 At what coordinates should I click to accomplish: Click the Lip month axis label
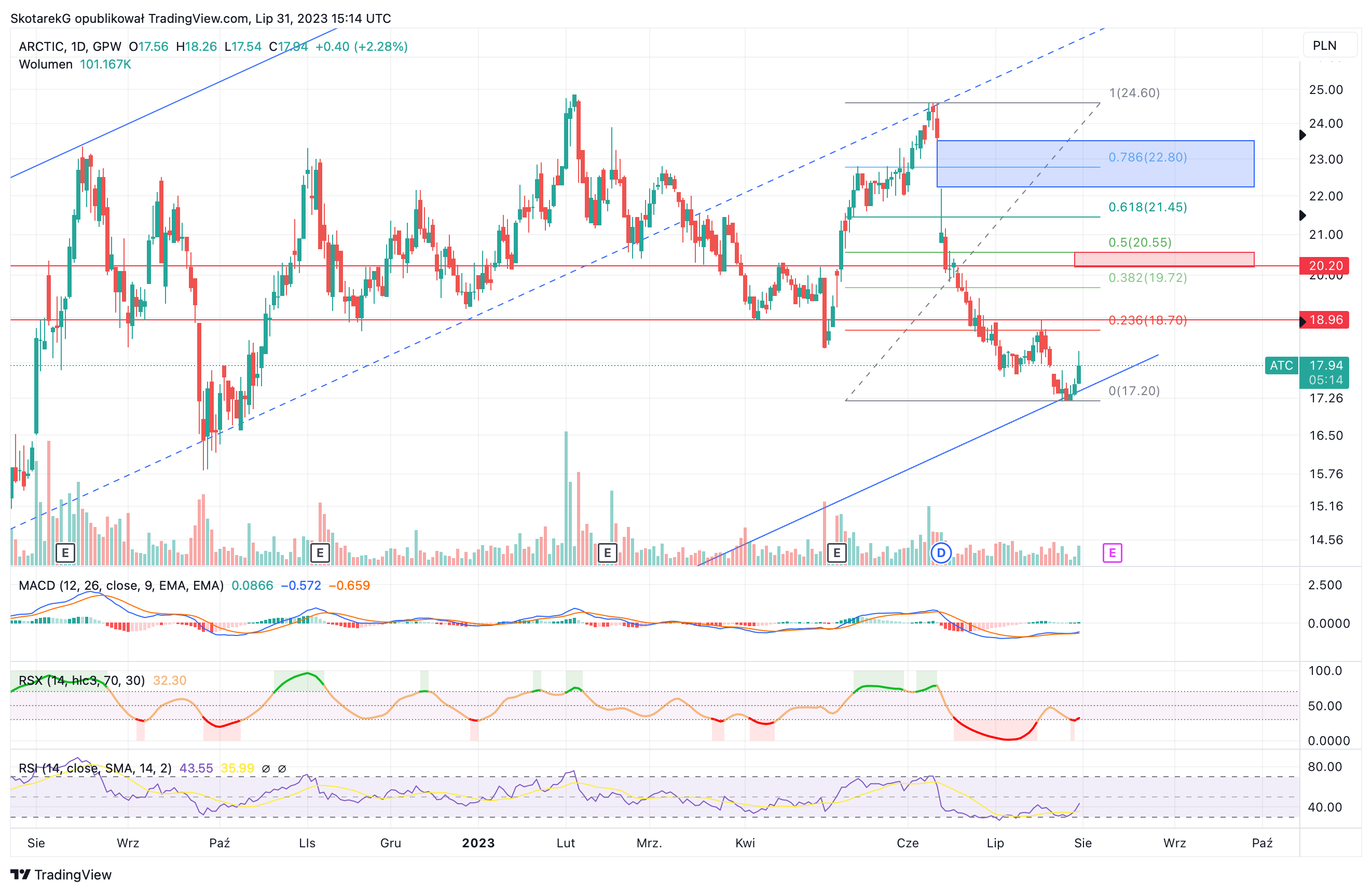995,843
